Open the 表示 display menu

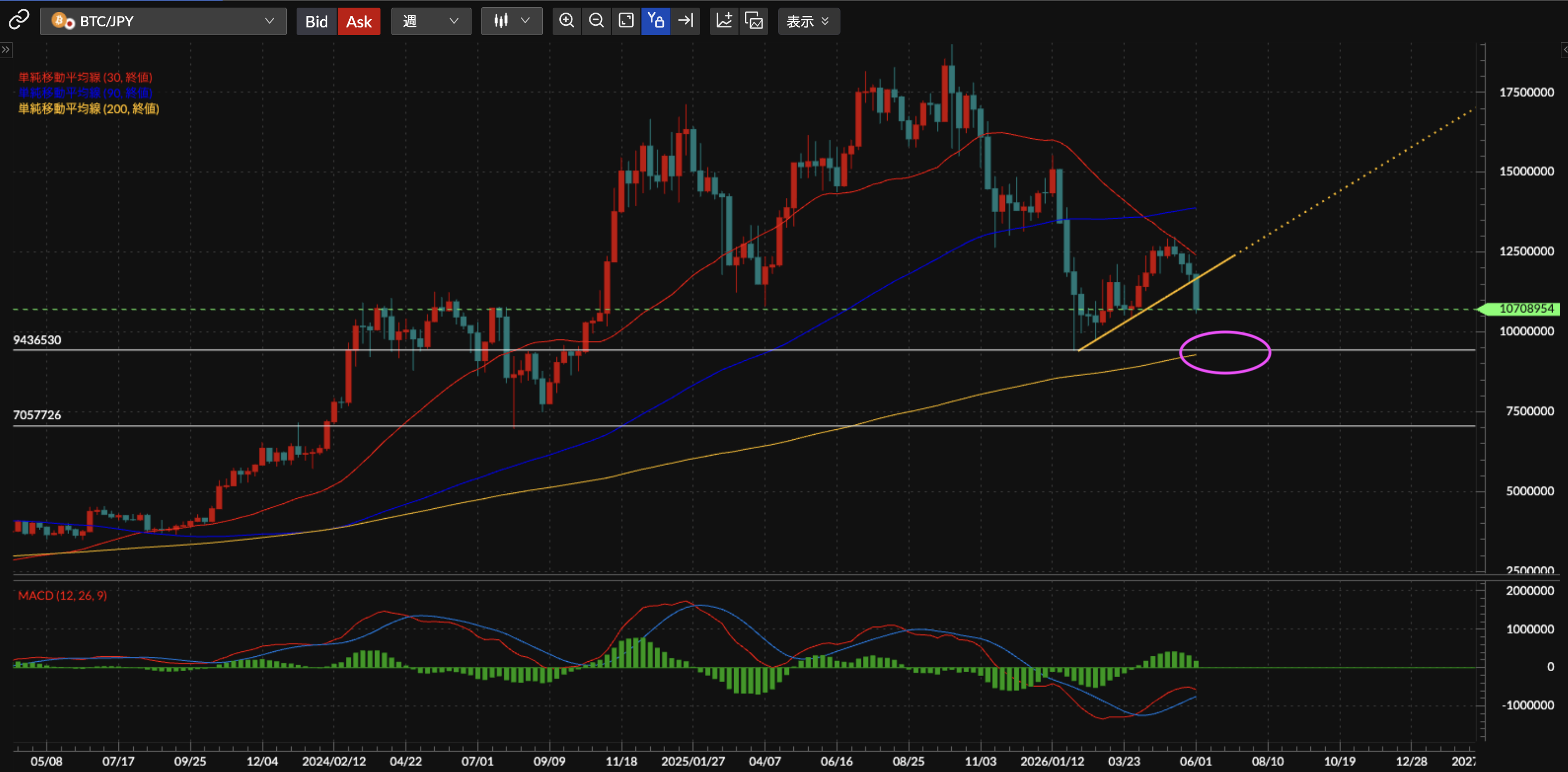(808, 21)
